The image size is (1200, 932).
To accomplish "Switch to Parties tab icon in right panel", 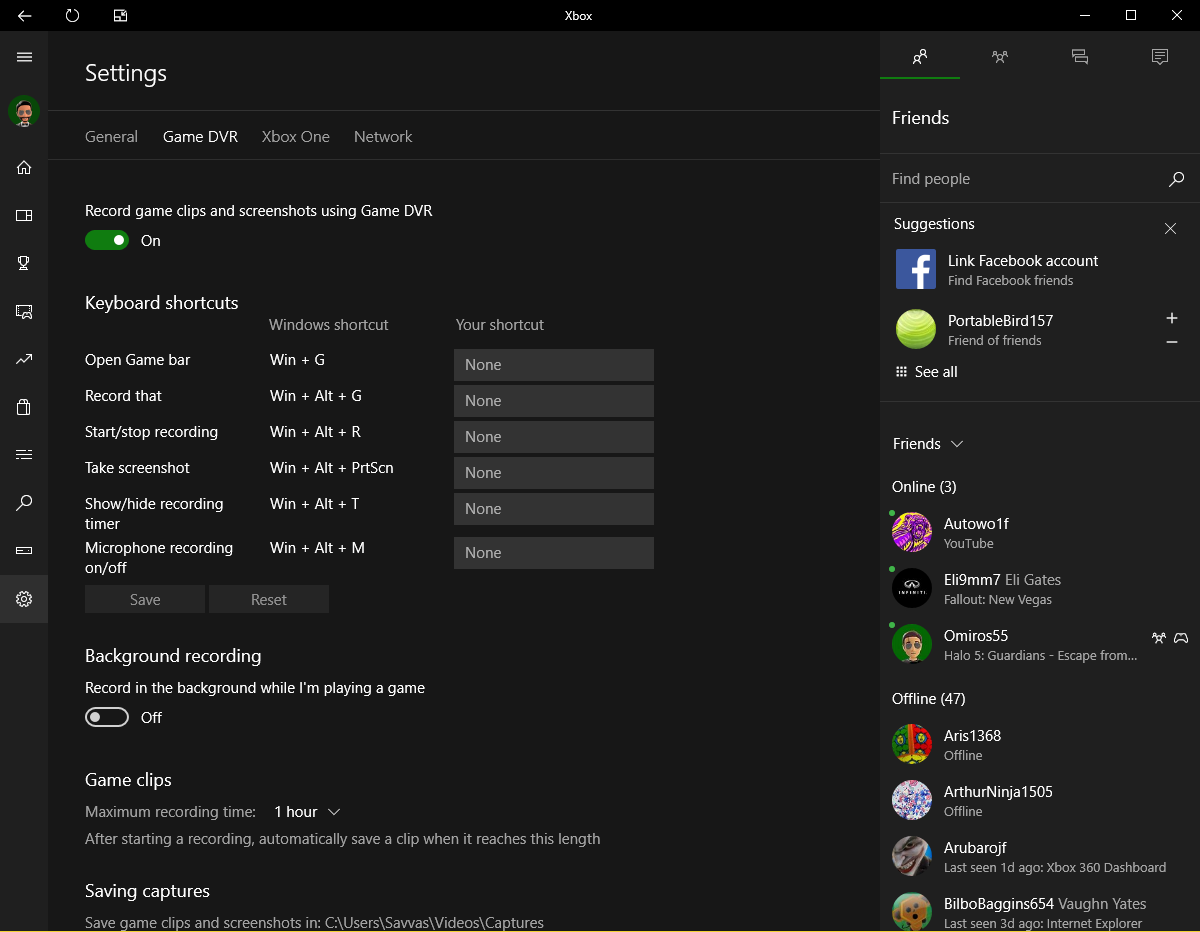I will click(x=1000, y=57).
